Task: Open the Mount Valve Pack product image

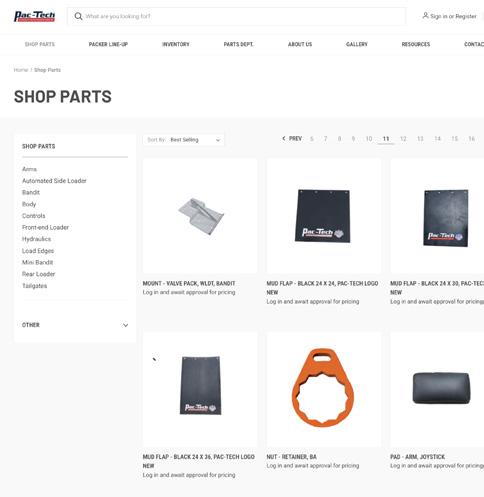Action: coord(200,216)
